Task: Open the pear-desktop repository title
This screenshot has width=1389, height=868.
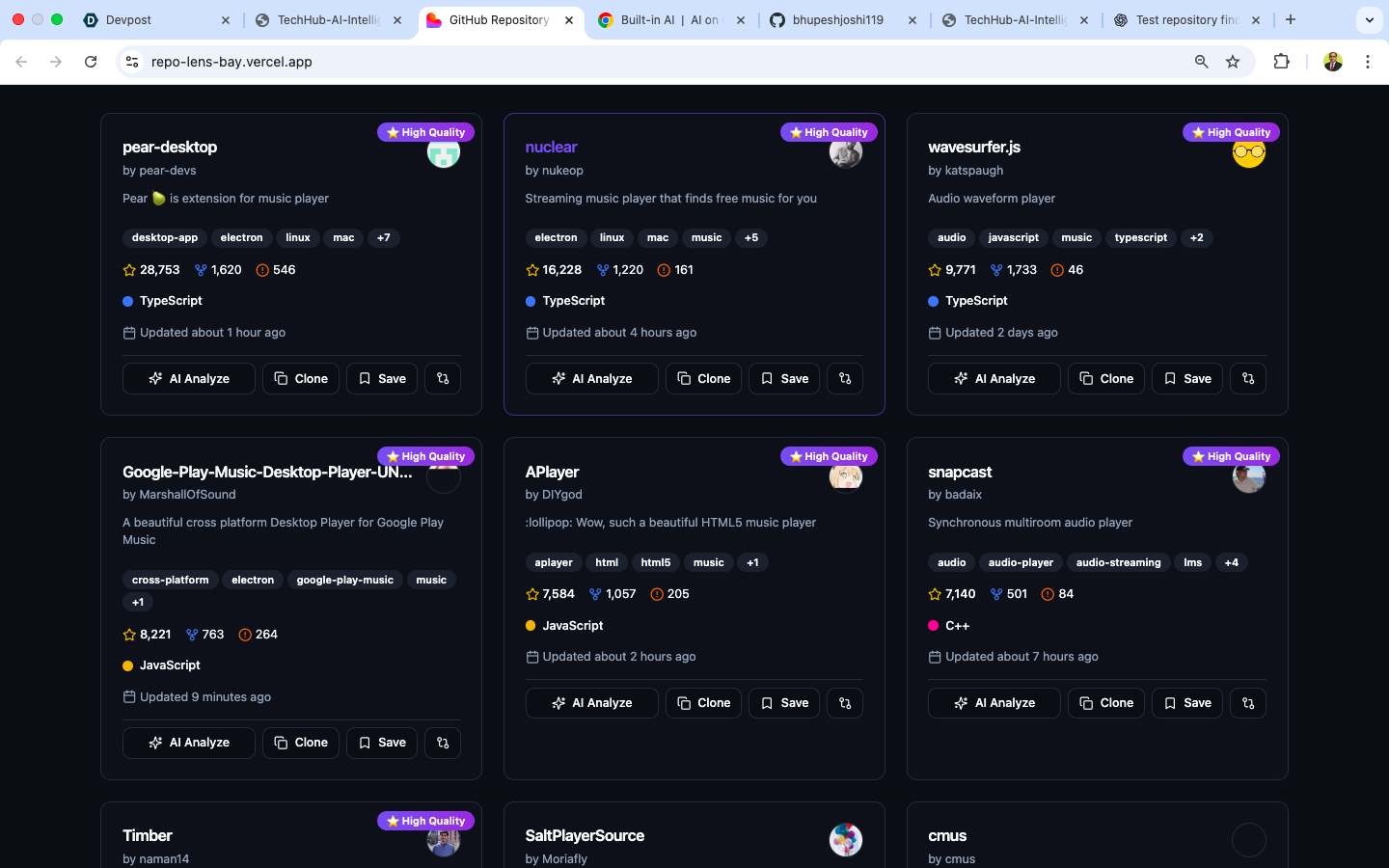Action: (170, 148)
